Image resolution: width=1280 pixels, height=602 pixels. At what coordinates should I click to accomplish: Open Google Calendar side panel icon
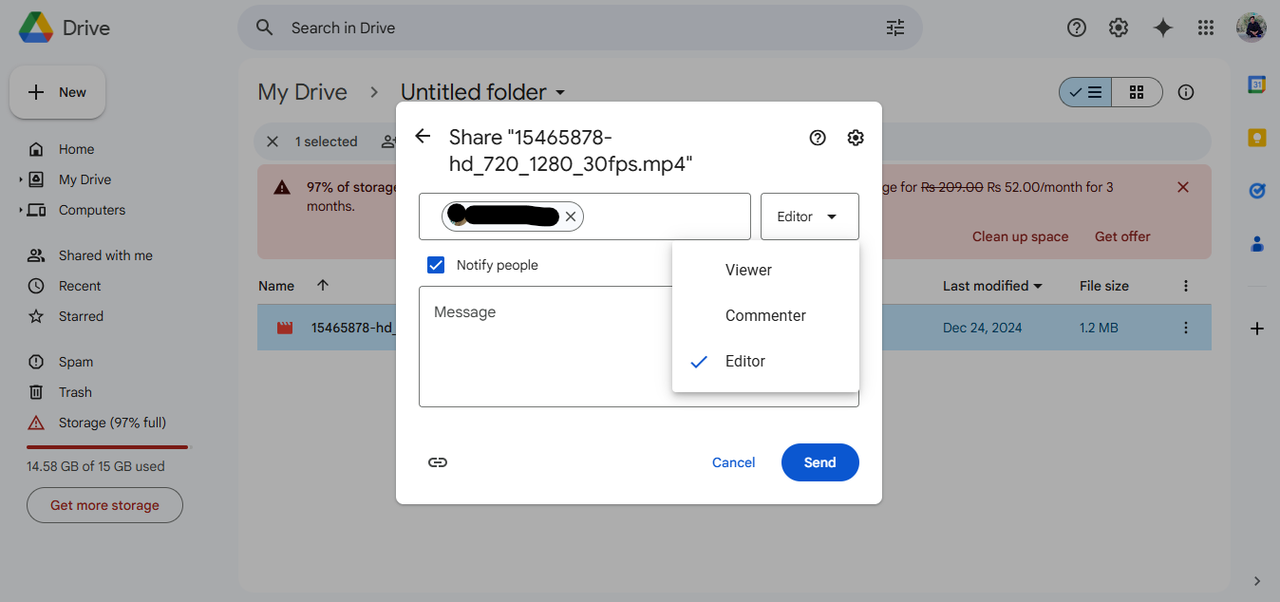pyautogui.click(x=1257, y=85)
